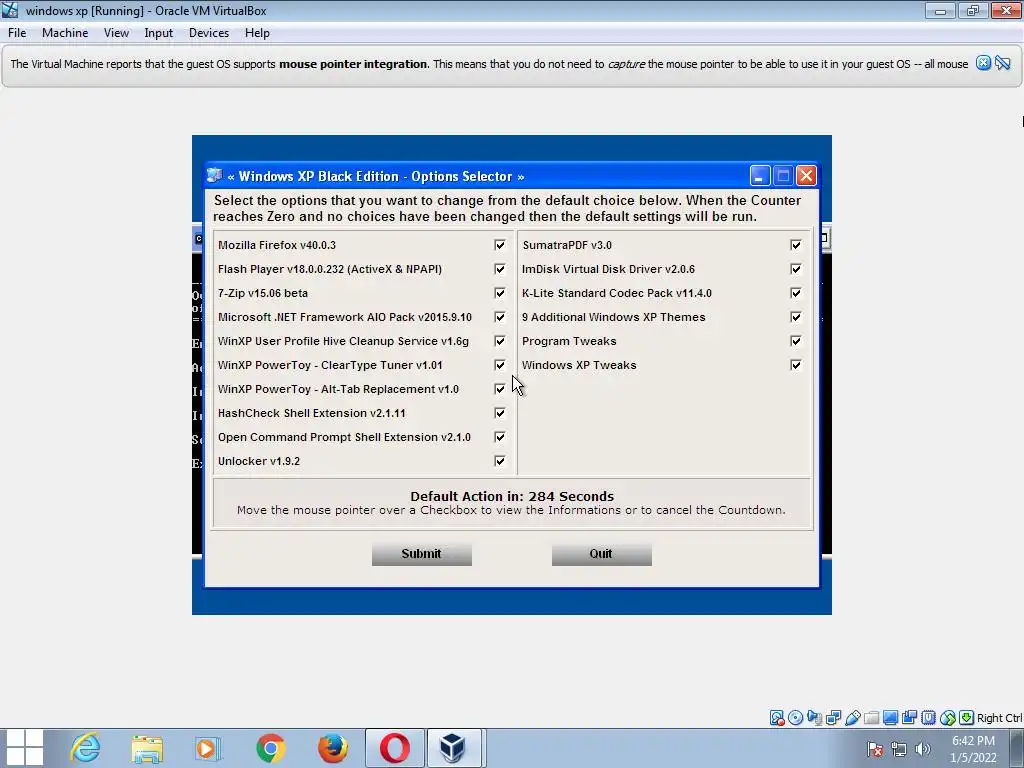Launch Firefox from taskbar
Image resolution: width=1024 pixels, height=768 pixels.
[332, 748]
